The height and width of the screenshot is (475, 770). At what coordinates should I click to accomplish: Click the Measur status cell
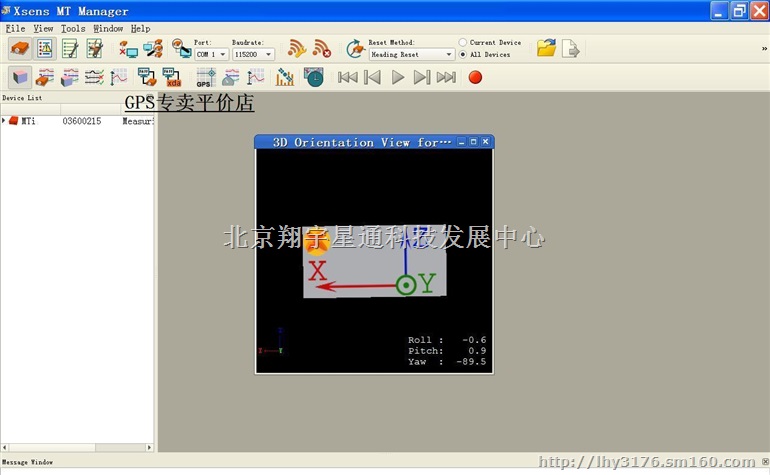(x=138, y=121)
